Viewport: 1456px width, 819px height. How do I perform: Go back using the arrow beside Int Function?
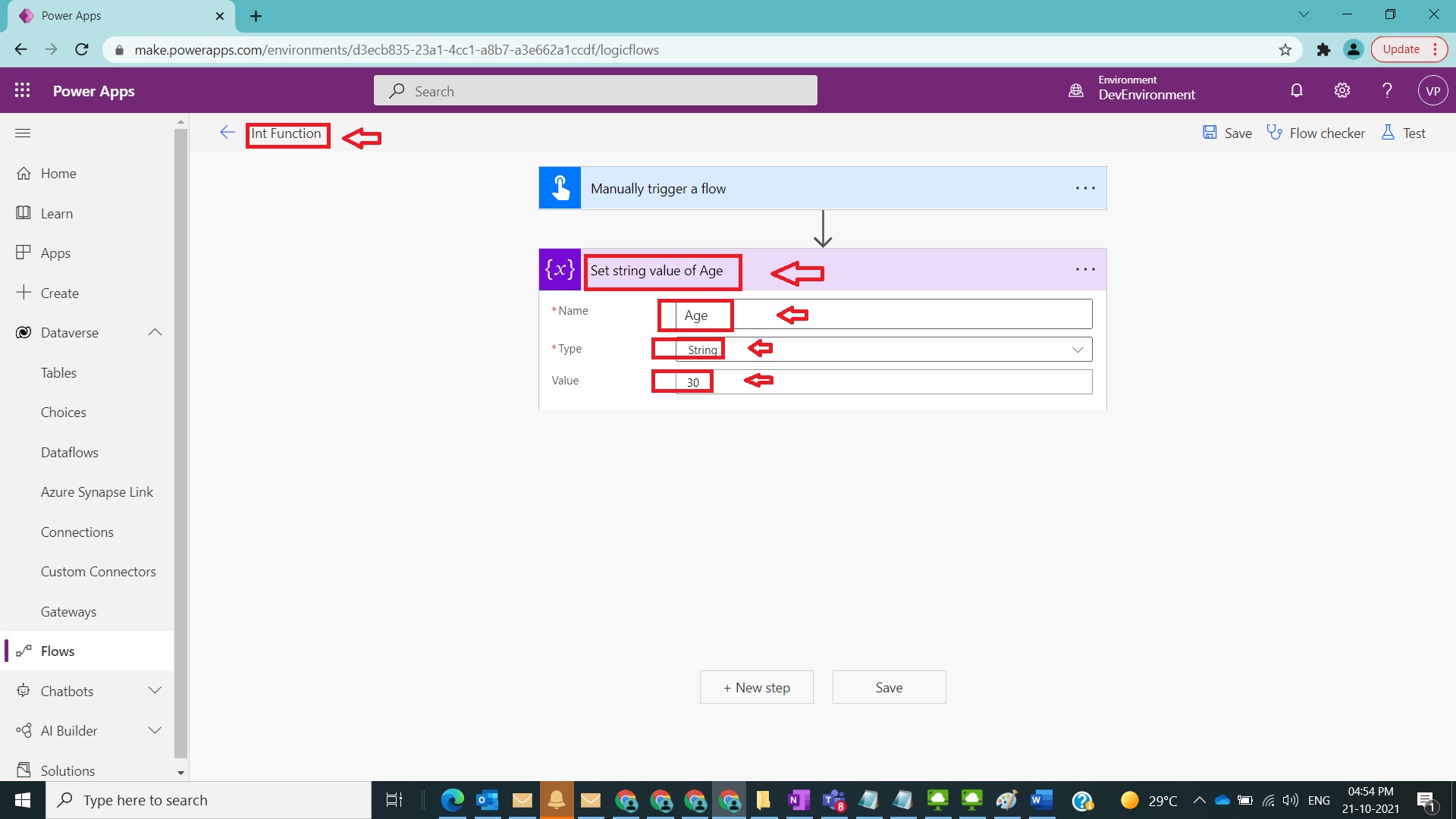[227, 132]
